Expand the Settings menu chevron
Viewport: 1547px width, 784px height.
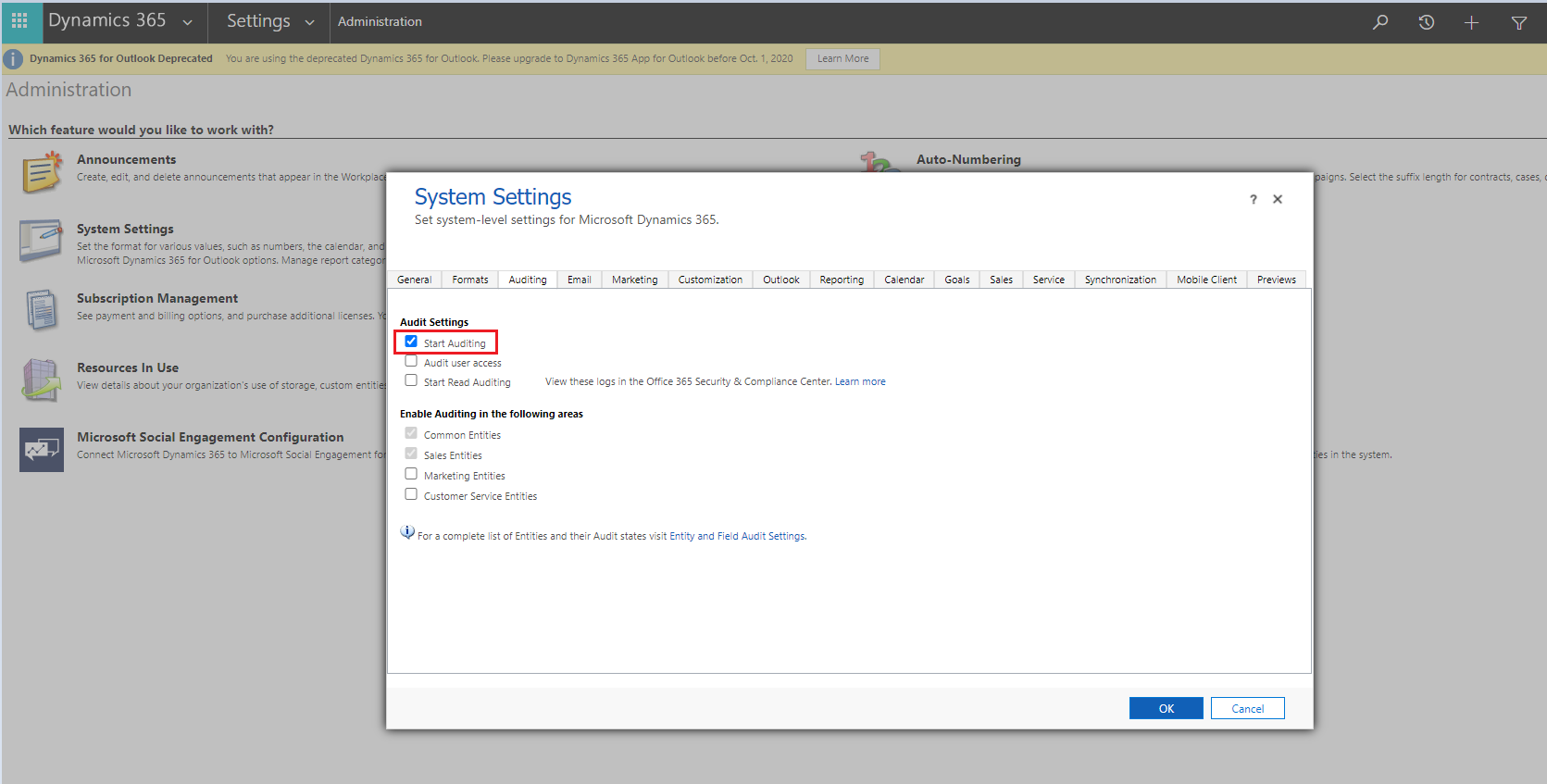[309, 22]
